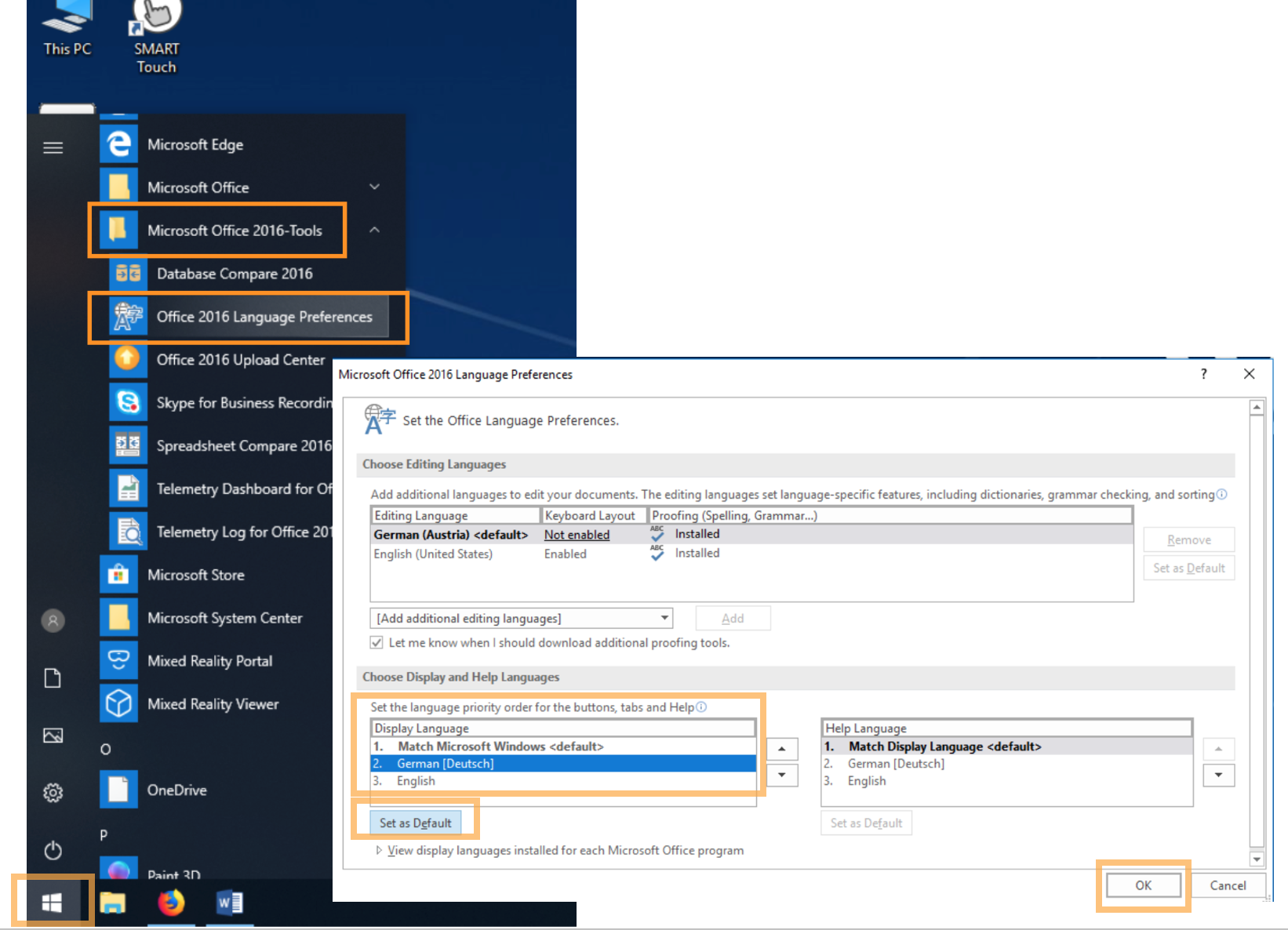Screen dimensions: 1288x930
Task: Cancel the Language Preferences dialog
Action: pyautogui.click(x=1228, y=885)
